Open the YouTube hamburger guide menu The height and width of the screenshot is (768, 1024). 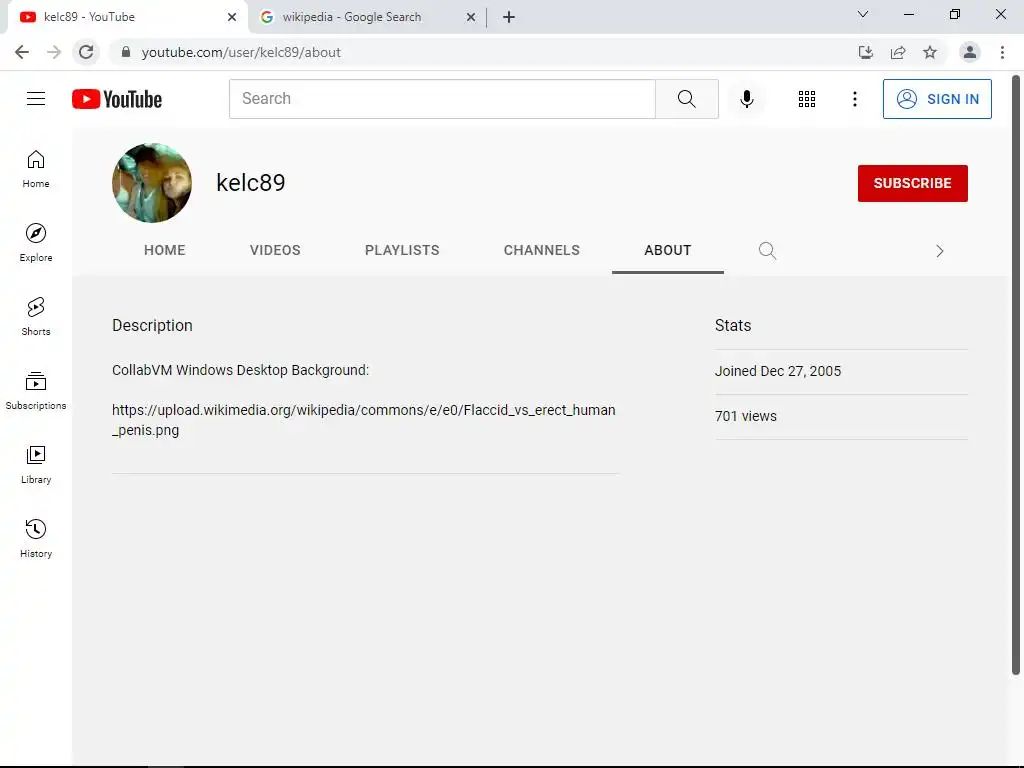pos(36,99)
